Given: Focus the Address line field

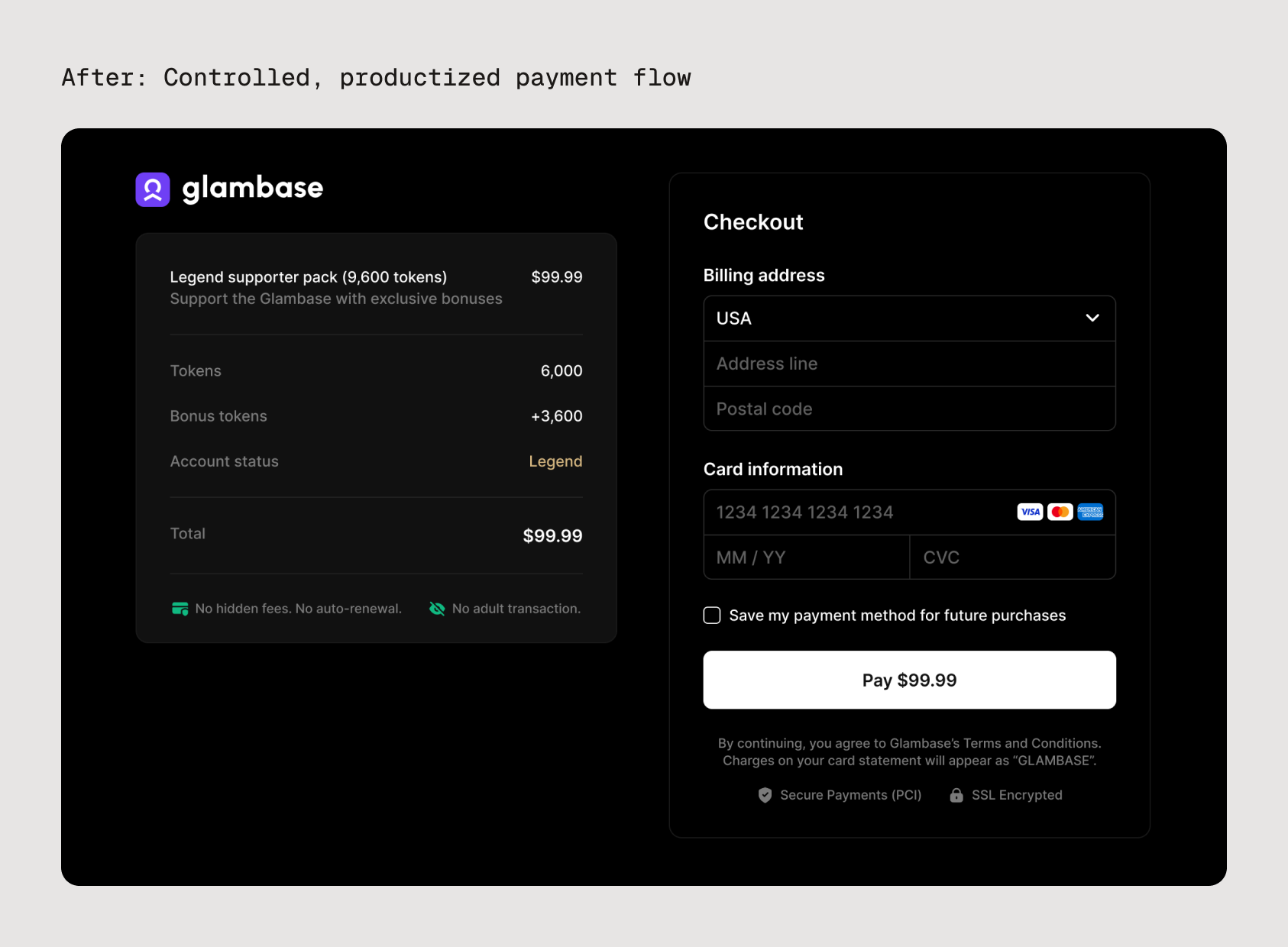Looking at the screenshot, I should click(x=909, y=364).
